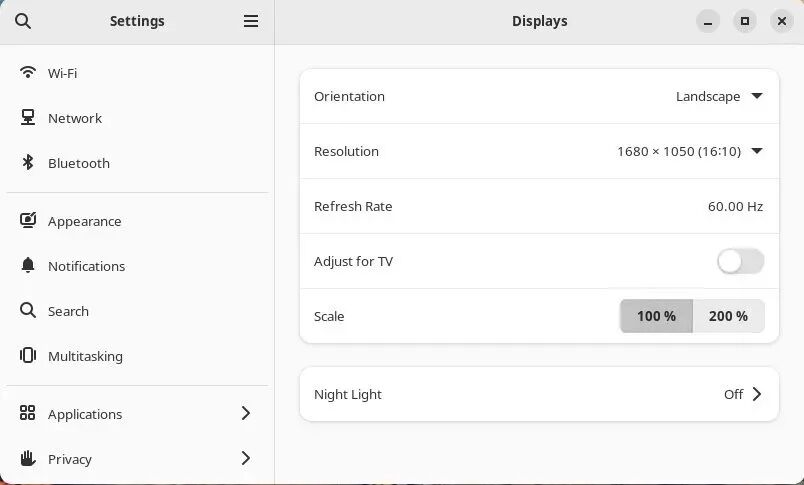Image resolution: width=804 pixels, height=485 pixels.
Task: Enable the Adjust for TV switch
Action: click(x=740, y=261)
